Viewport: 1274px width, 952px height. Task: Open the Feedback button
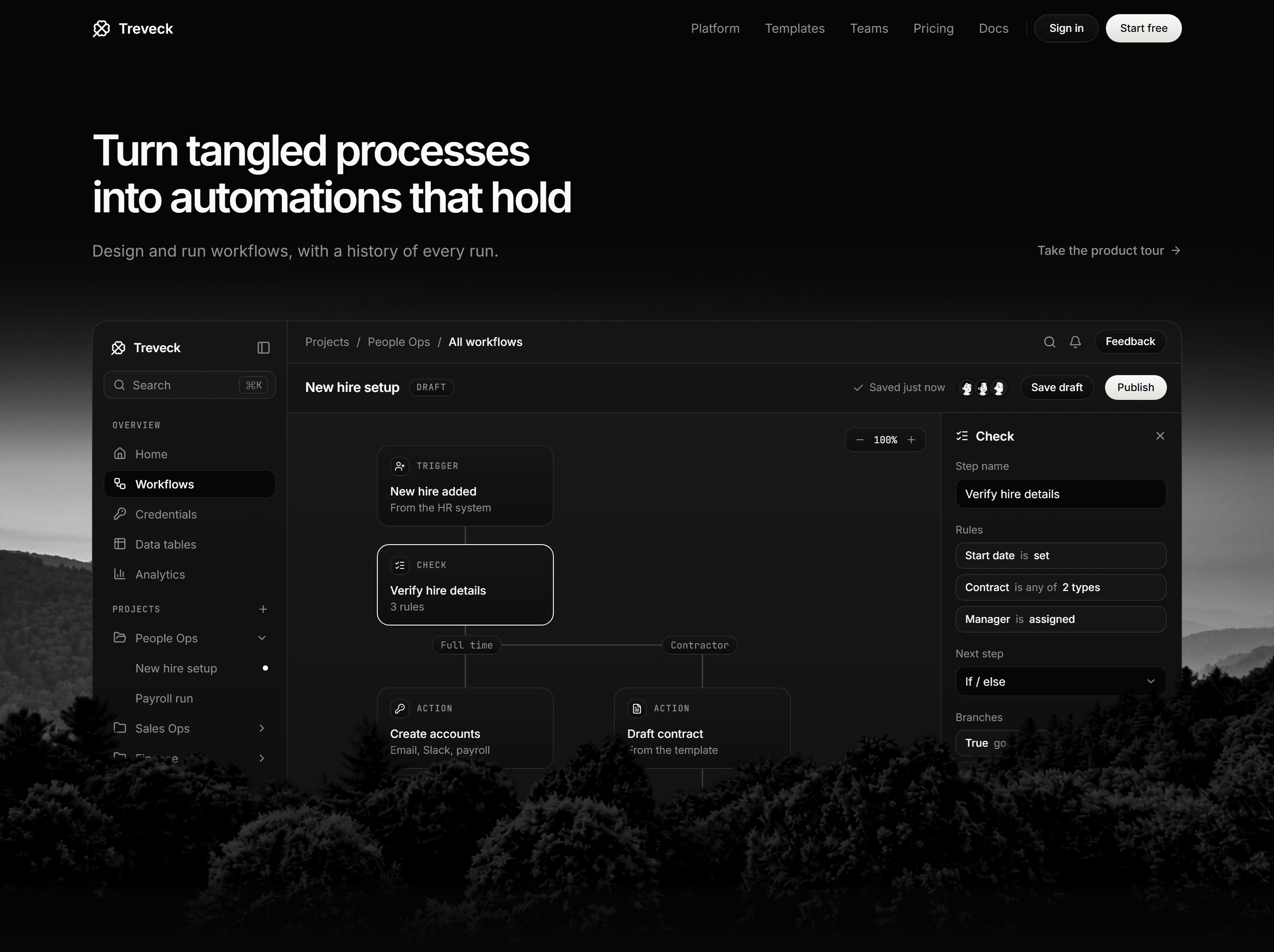1130,342
